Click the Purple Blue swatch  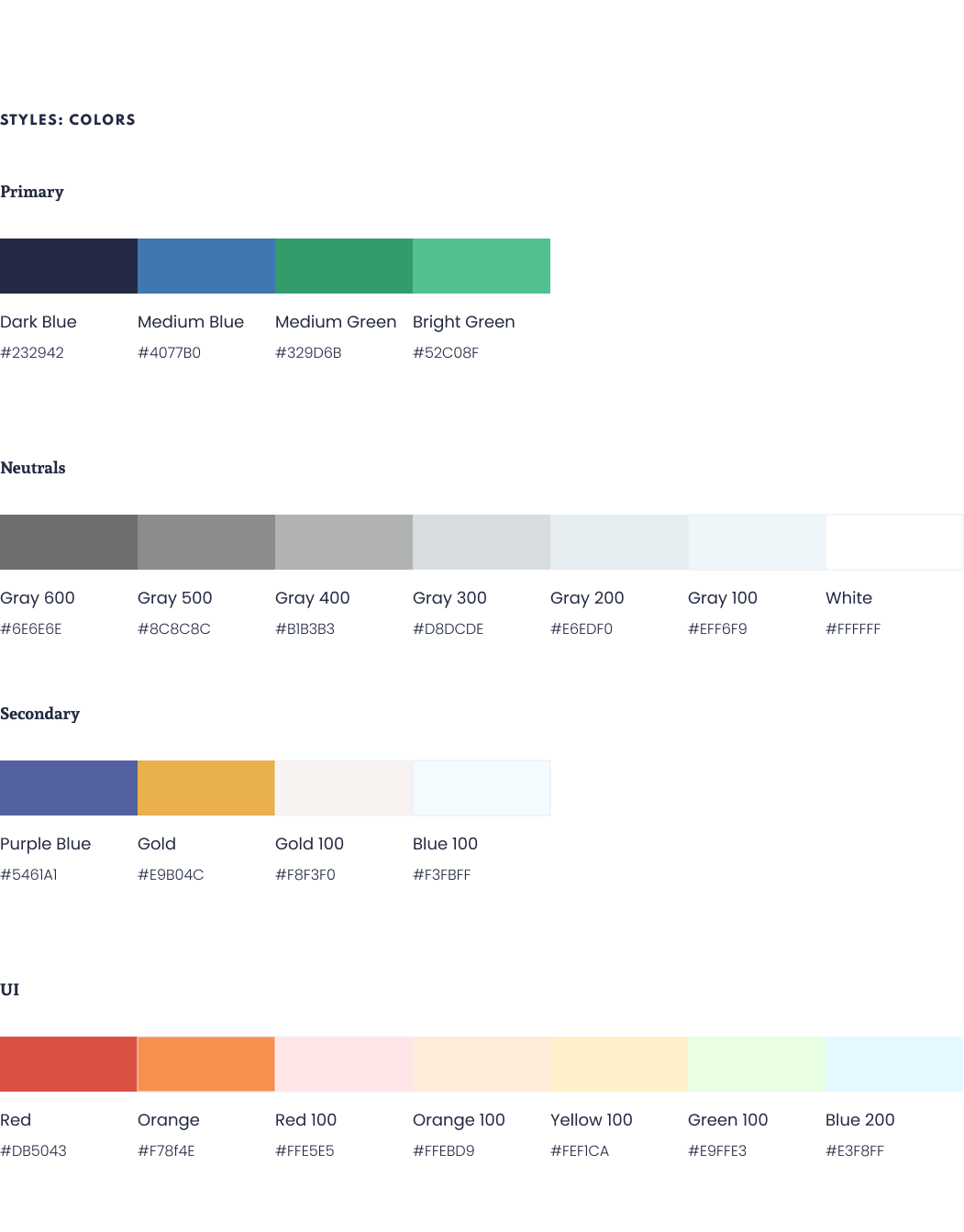coord(68,787)
